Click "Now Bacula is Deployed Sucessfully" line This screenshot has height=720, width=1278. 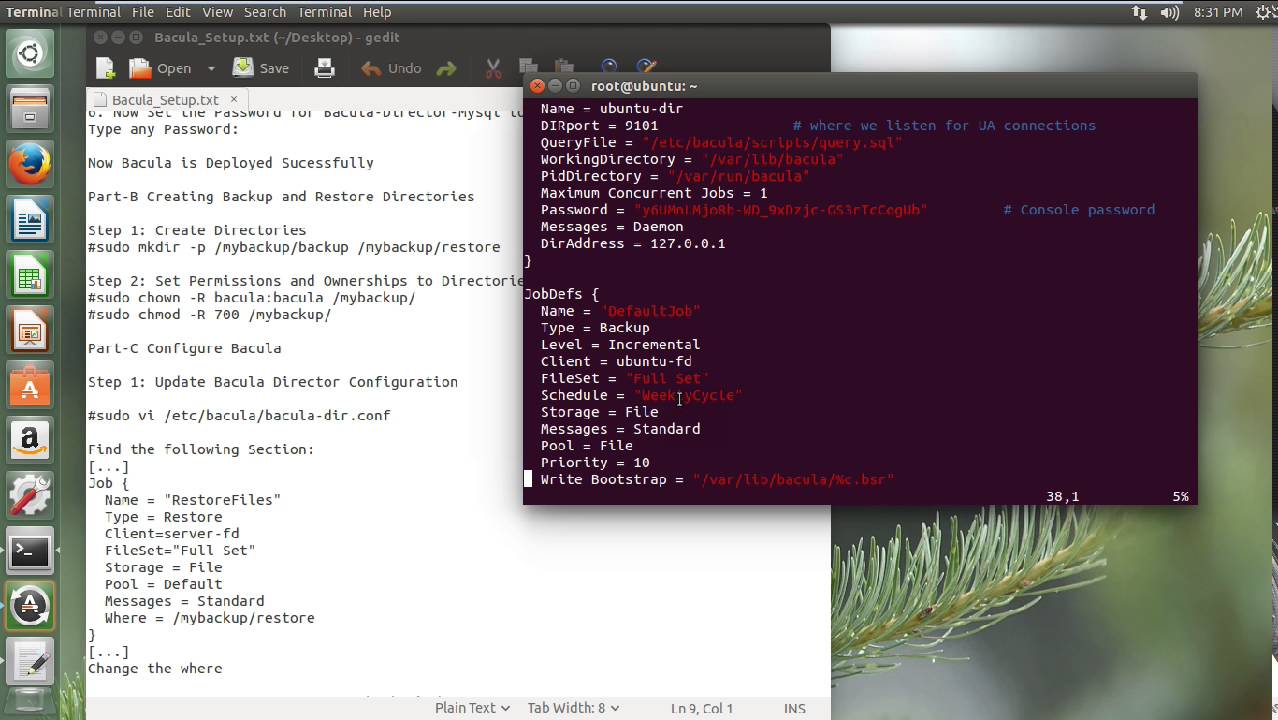tap(231, 163)
